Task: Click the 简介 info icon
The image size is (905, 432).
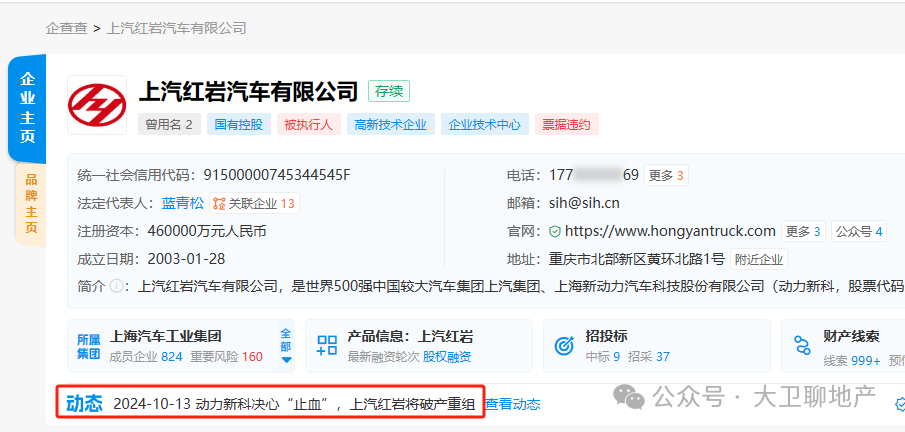Action: [116, 286]
